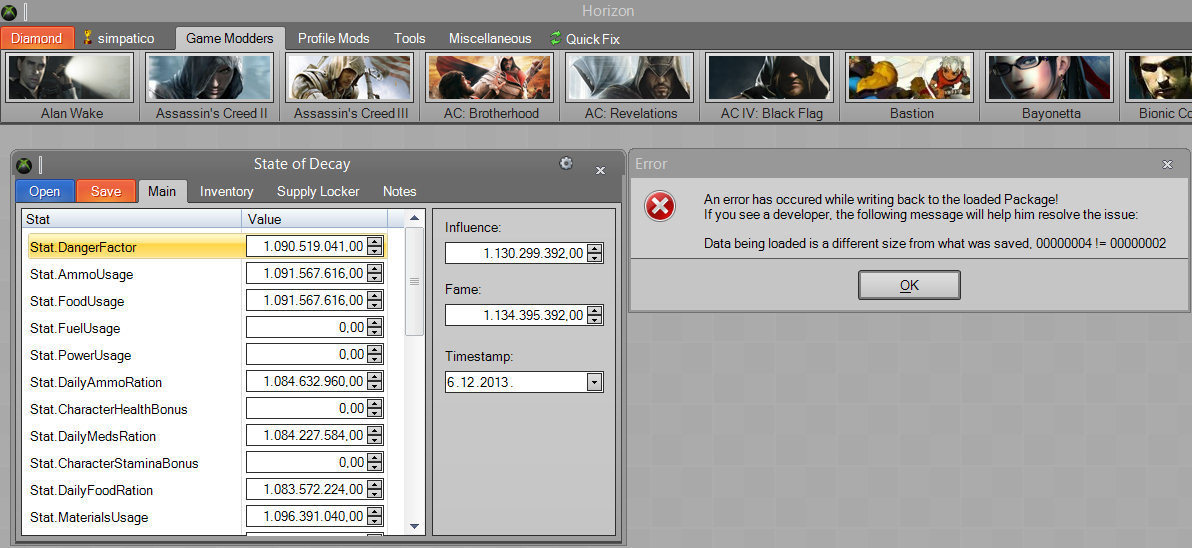Click the orange Save button
The height and width of the screenshot is (548, 1192).
106,191
